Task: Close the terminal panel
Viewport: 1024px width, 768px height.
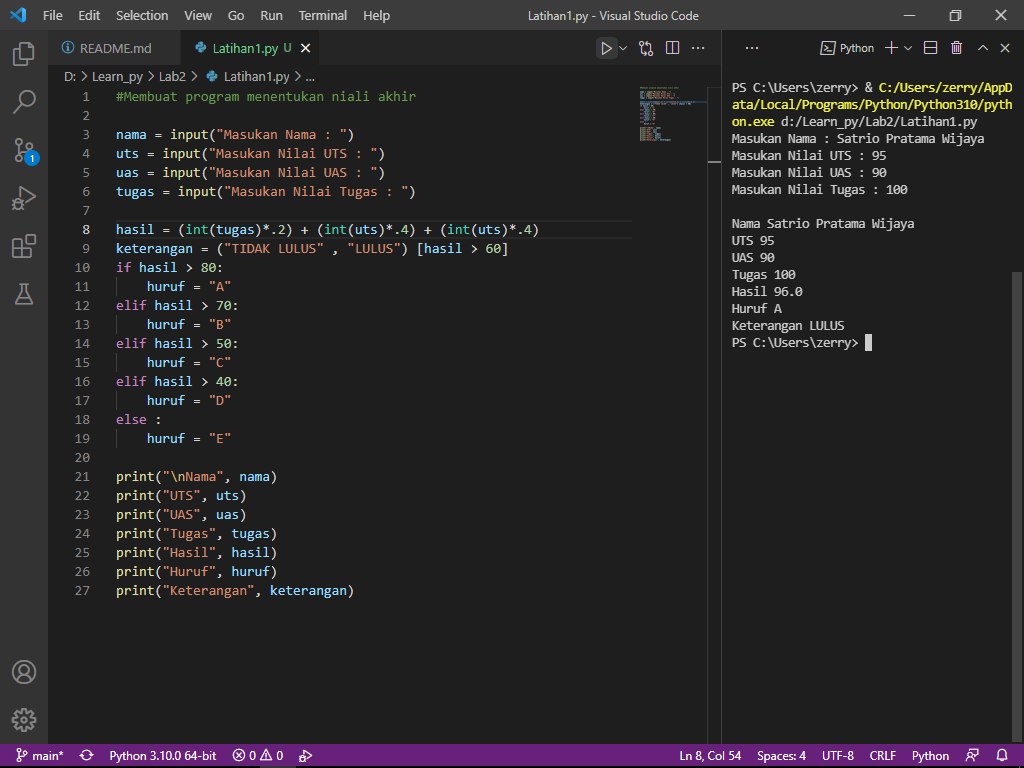Action: [x=1005, y=48]
